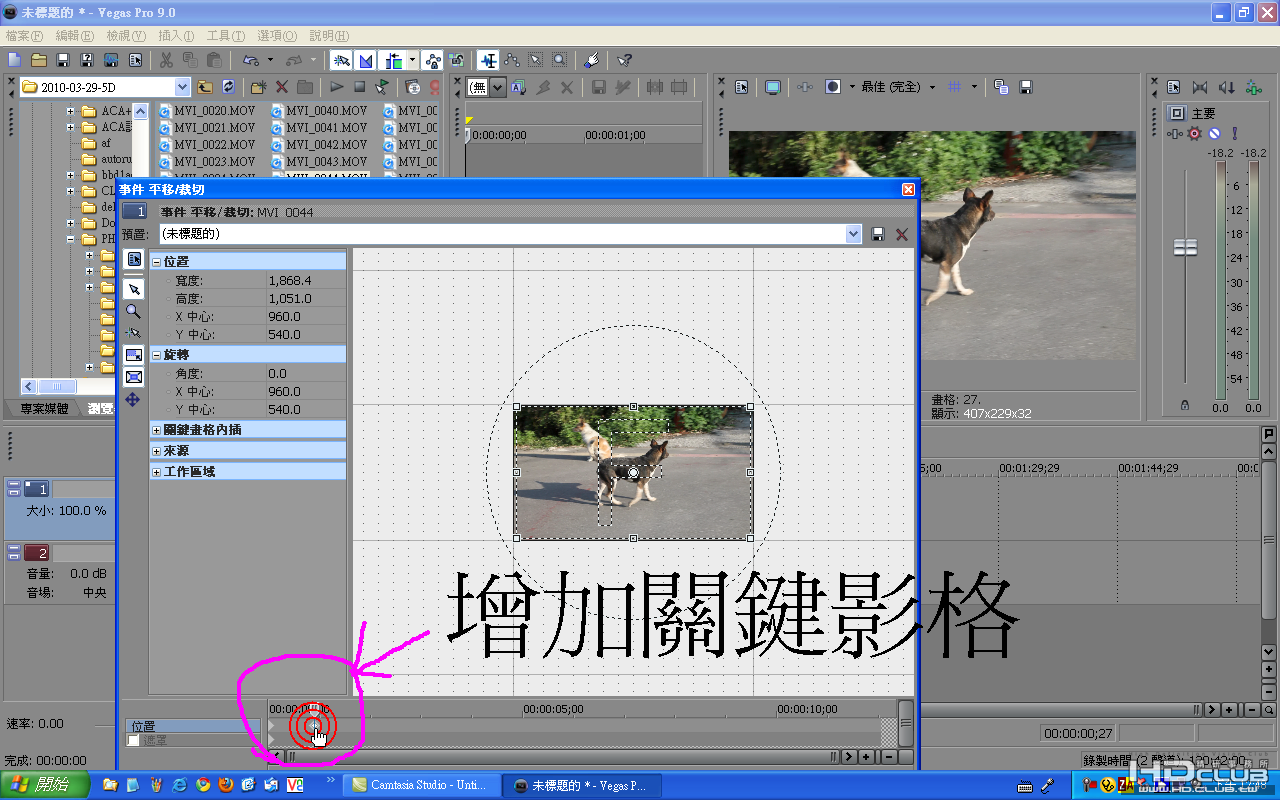Delete preset using the red X icon
The height and width of the screenshot is (800, 1280).
tap(902, 234)
